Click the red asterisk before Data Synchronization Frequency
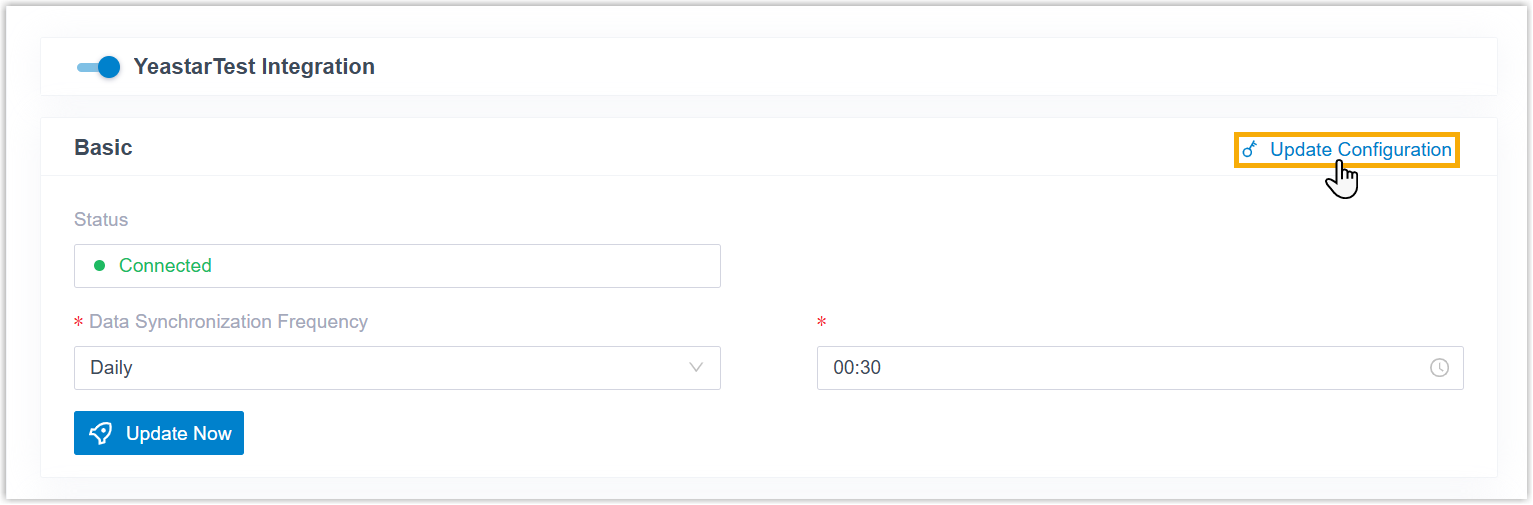Viewport: 1533px width, 505px height. coord(78,323)
